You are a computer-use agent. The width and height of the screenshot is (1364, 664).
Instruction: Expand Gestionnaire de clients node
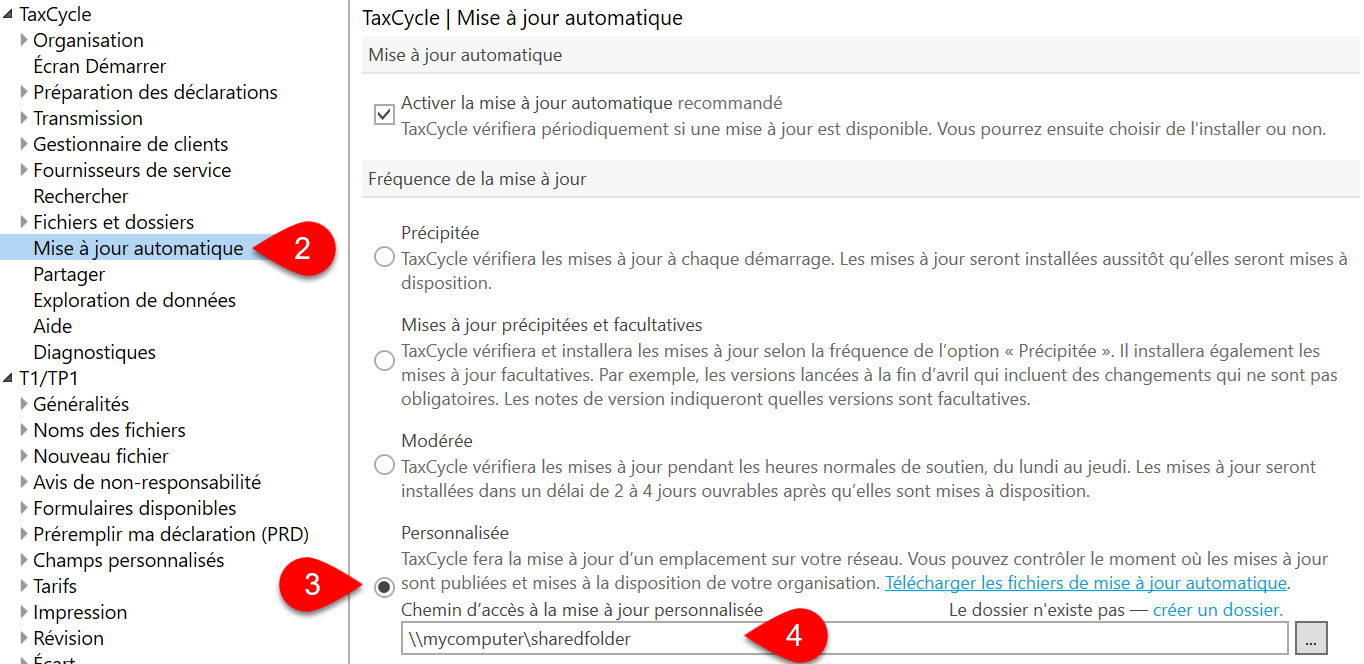24,144
